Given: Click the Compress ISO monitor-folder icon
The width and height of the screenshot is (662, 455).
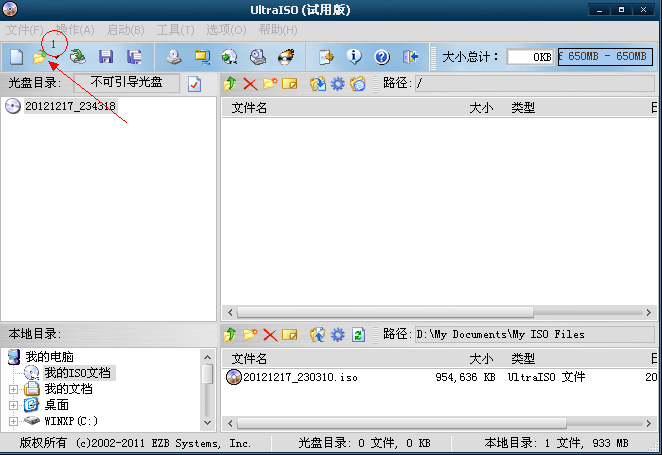Looking at the screenshot, I should [x=202, y=57].
